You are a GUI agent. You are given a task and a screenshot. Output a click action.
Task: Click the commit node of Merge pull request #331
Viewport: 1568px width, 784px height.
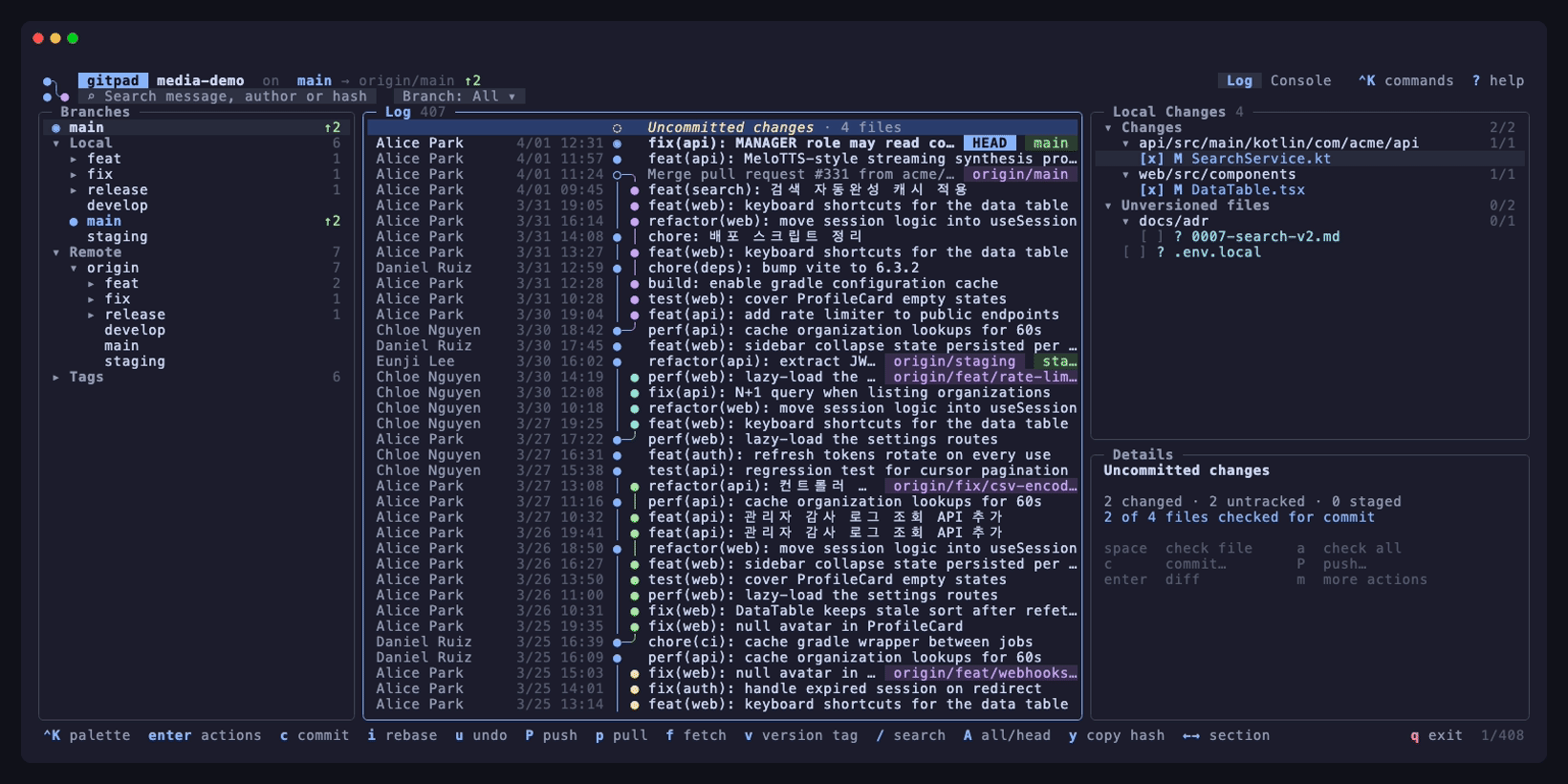point(617,175)
